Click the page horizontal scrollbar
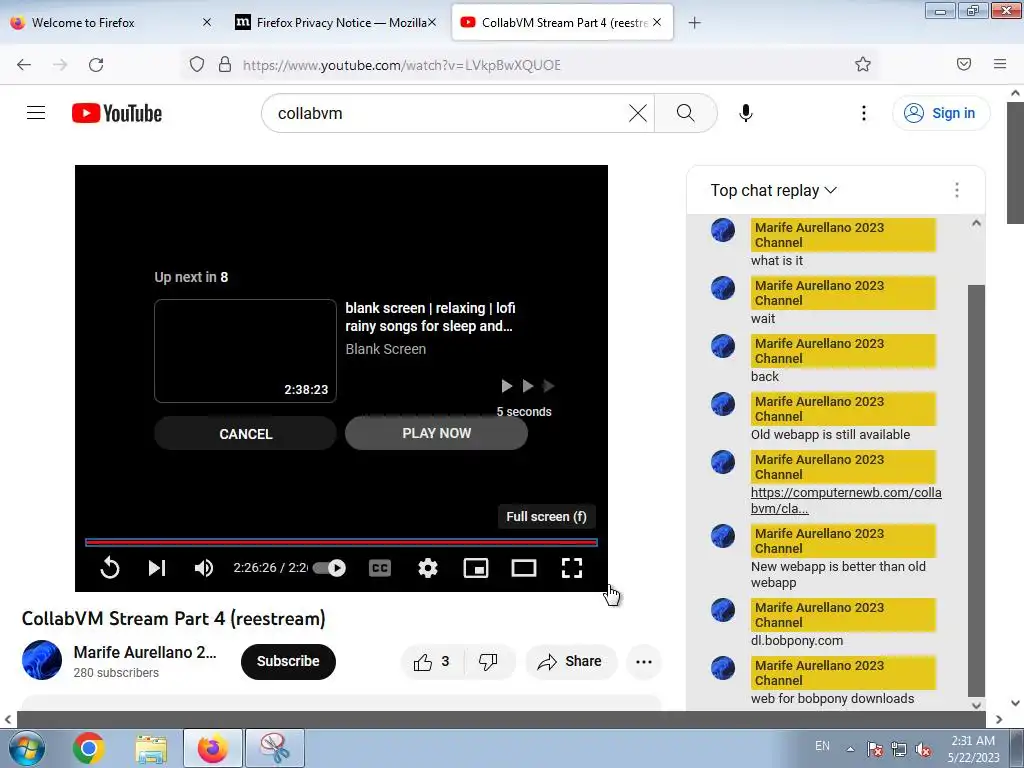1024x768 pixels. click(x=502, y=719)
